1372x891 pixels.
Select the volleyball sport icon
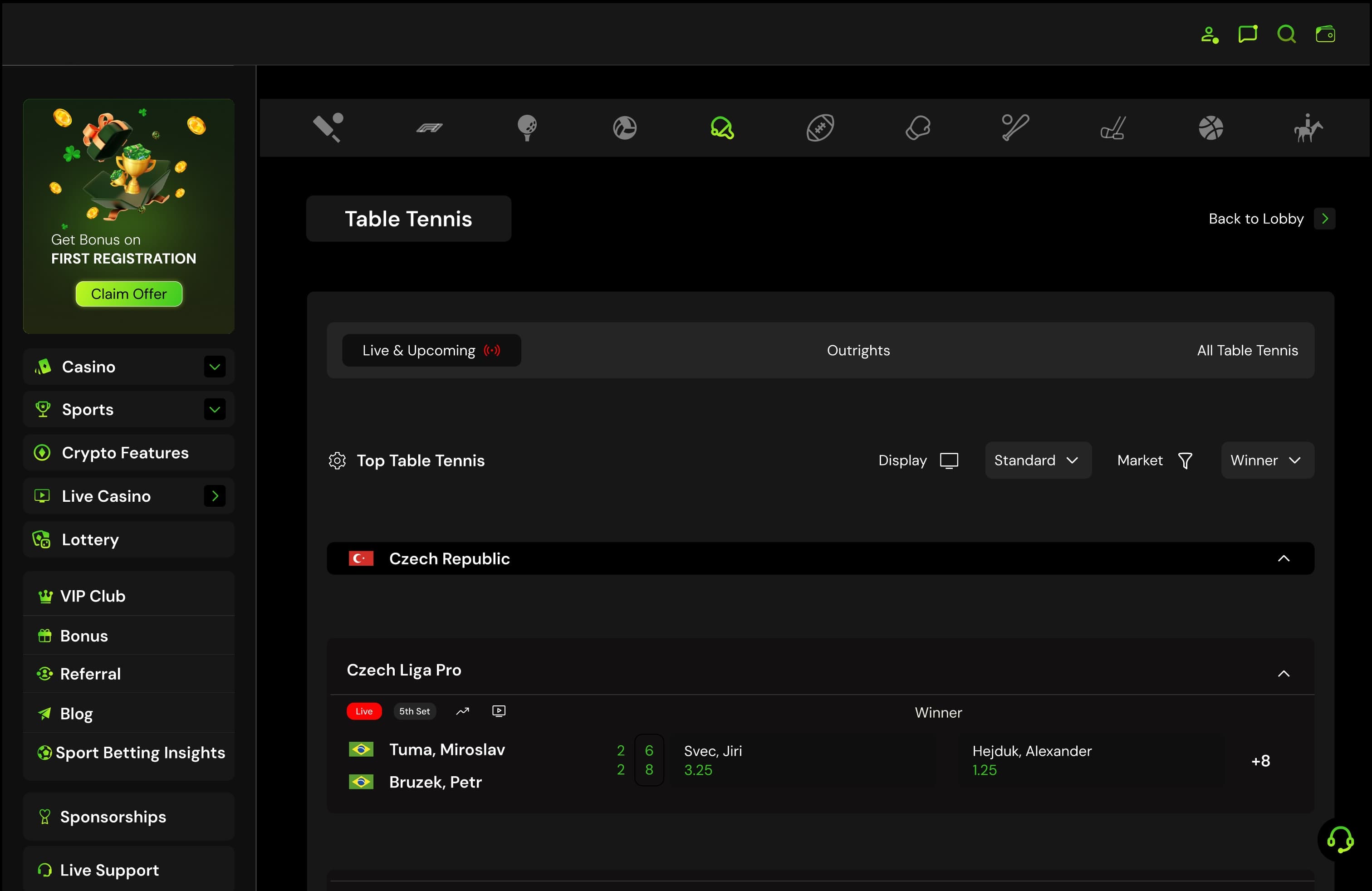coord(625,127)
